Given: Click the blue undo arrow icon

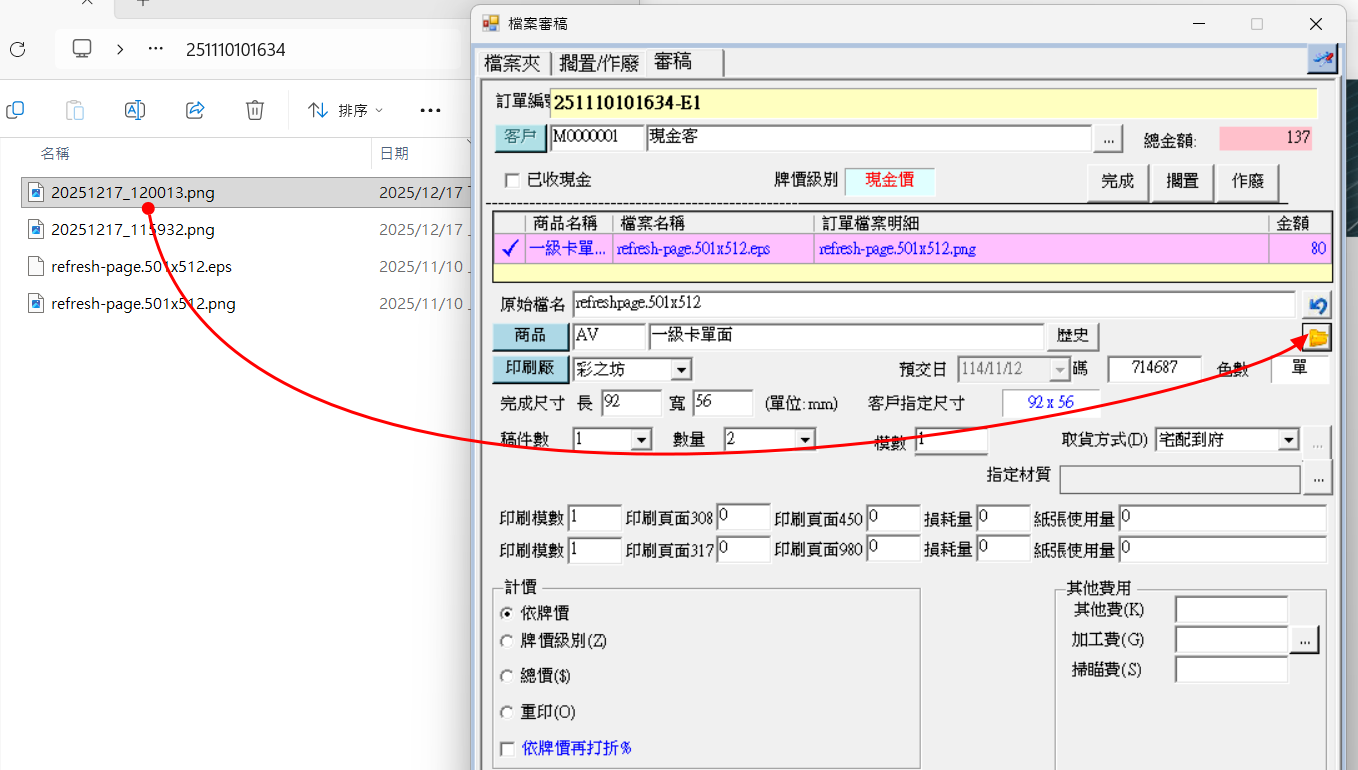Looking at the screenshot, I should coord(1318,305).
